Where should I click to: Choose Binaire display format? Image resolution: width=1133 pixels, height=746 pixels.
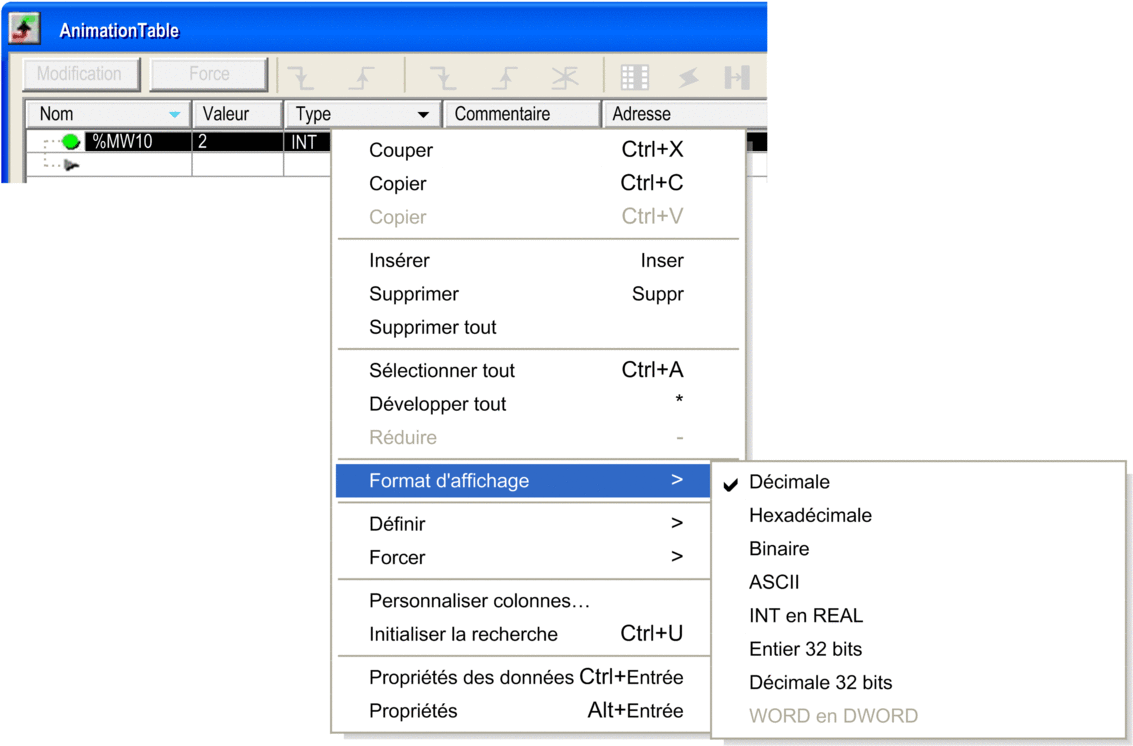point(779,549)
